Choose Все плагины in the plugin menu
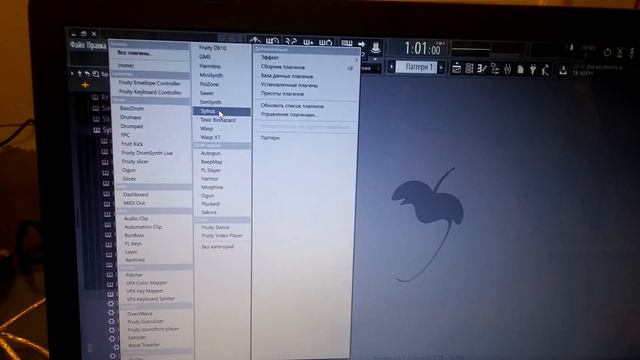Viewport: 640px width, 360px height. pos(134,53)
